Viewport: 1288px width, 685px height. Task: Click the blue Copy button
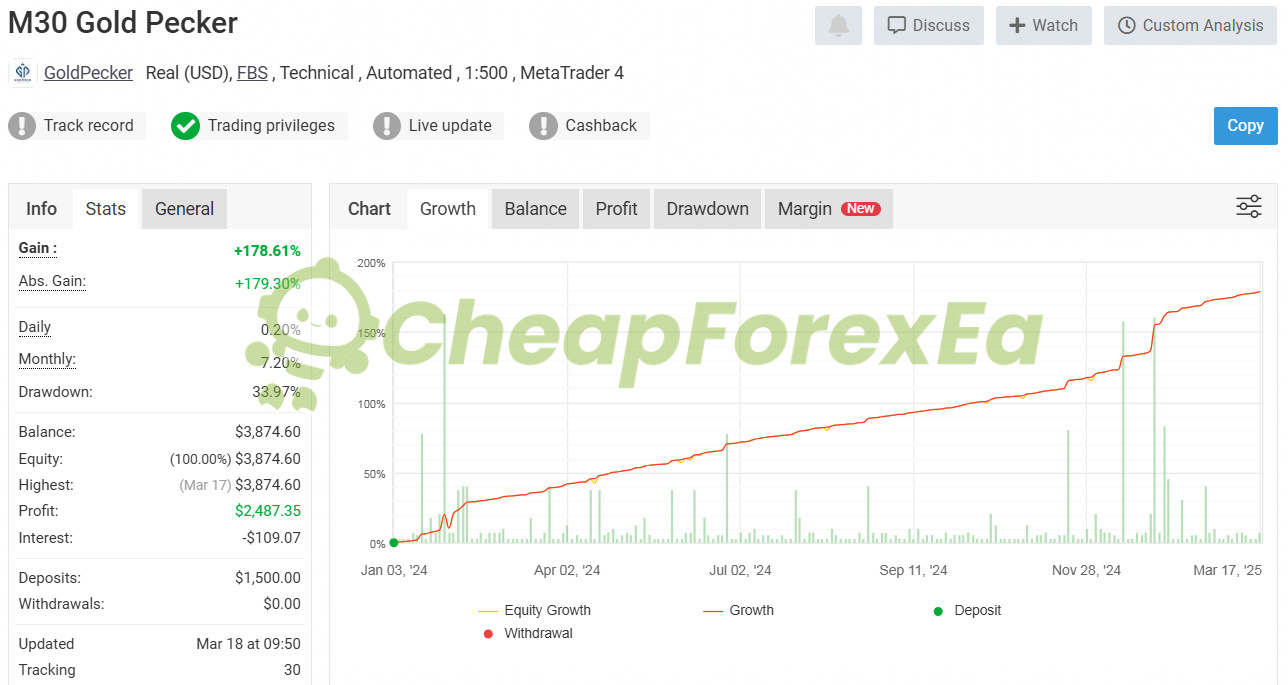[x=1245, y=126]
